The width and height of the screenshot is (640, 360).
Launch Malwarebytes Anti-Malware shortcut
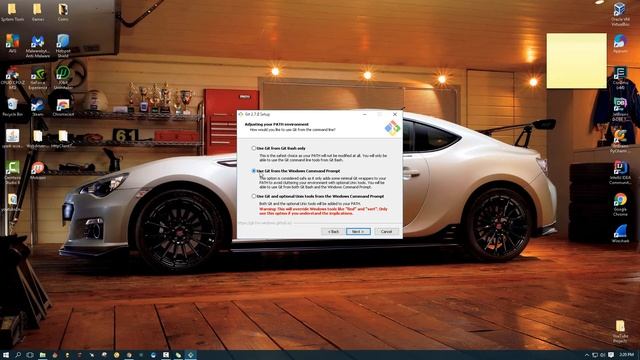(x=38, y=46)
